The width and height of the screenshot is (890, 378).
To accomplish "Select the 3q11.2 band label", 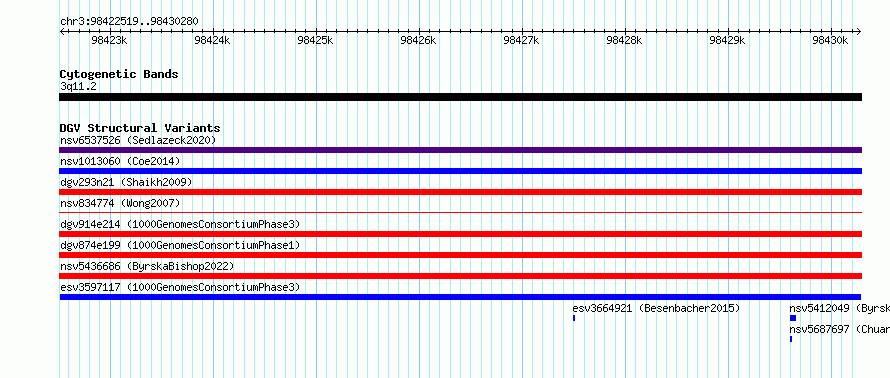I will coord(78,87).
